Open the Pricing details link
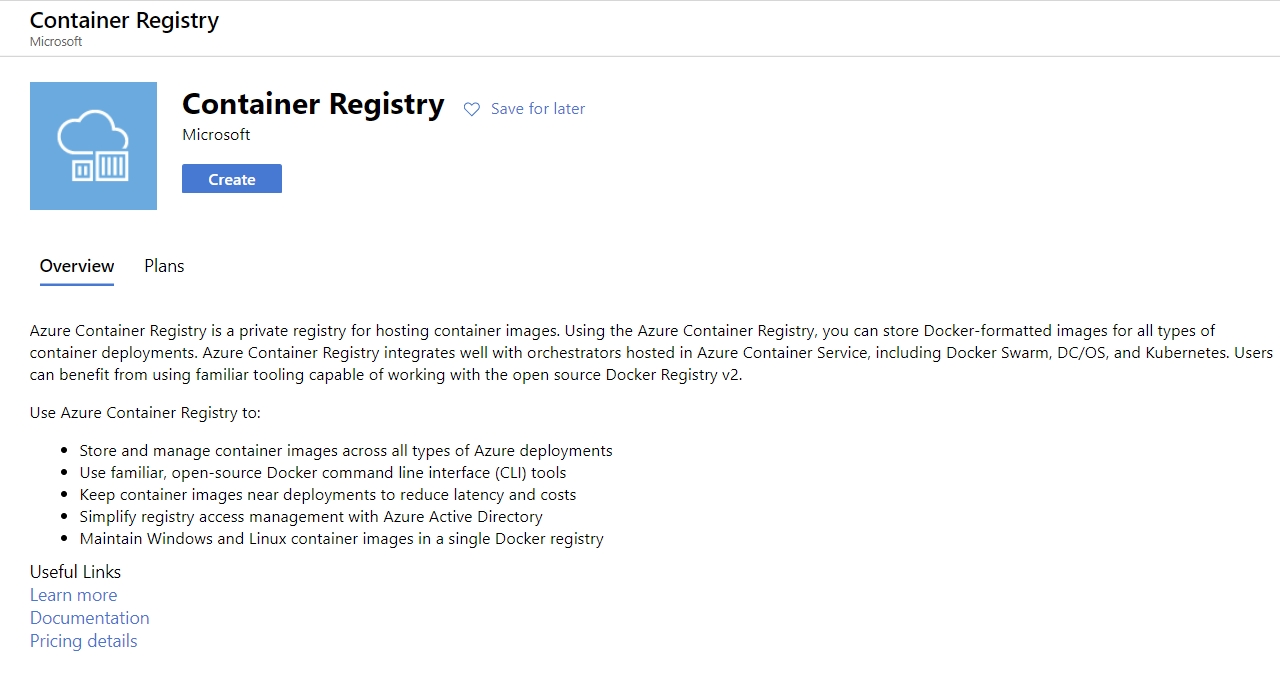This screenshot has width=1280, height=674. [x=83, y=641]
